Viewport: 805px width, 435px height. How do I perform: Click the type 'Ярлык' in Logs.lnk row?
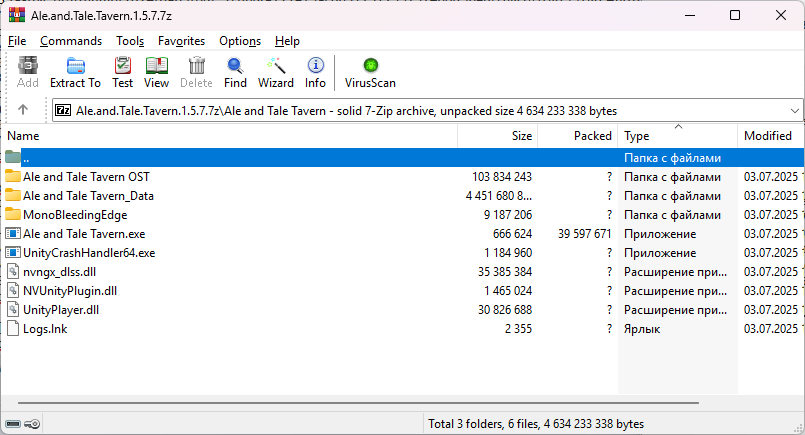[x=642, y=329]
